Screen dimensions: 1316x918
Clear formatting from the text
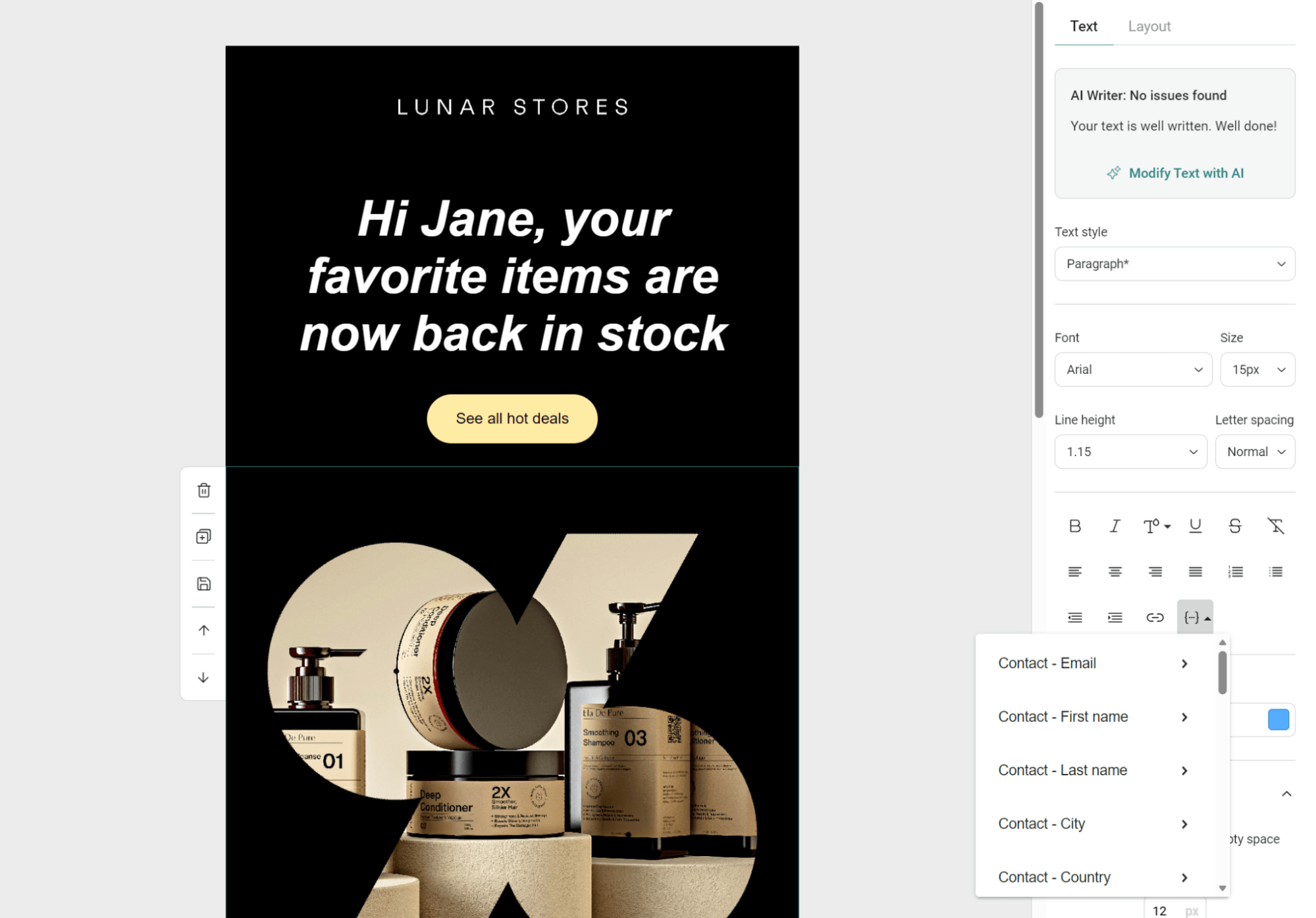(1275, 526)
